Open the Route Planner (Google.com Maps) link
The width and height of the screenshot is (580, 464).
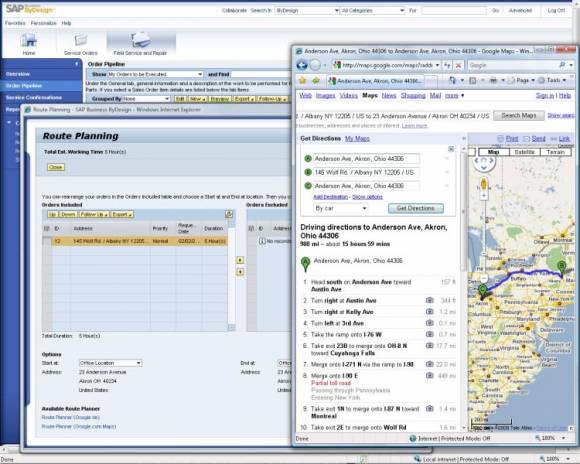(x=79, y=426)
